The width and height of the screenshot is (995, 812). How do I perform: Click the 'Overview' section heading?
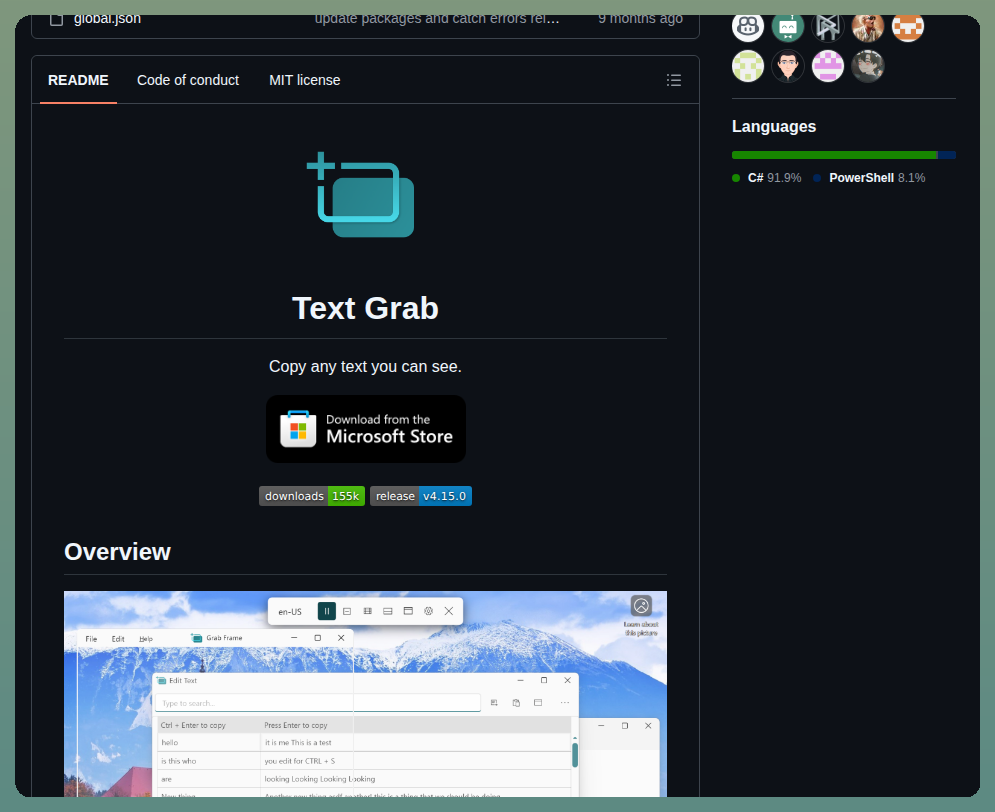pyautogui.click(x=117, y=552)
